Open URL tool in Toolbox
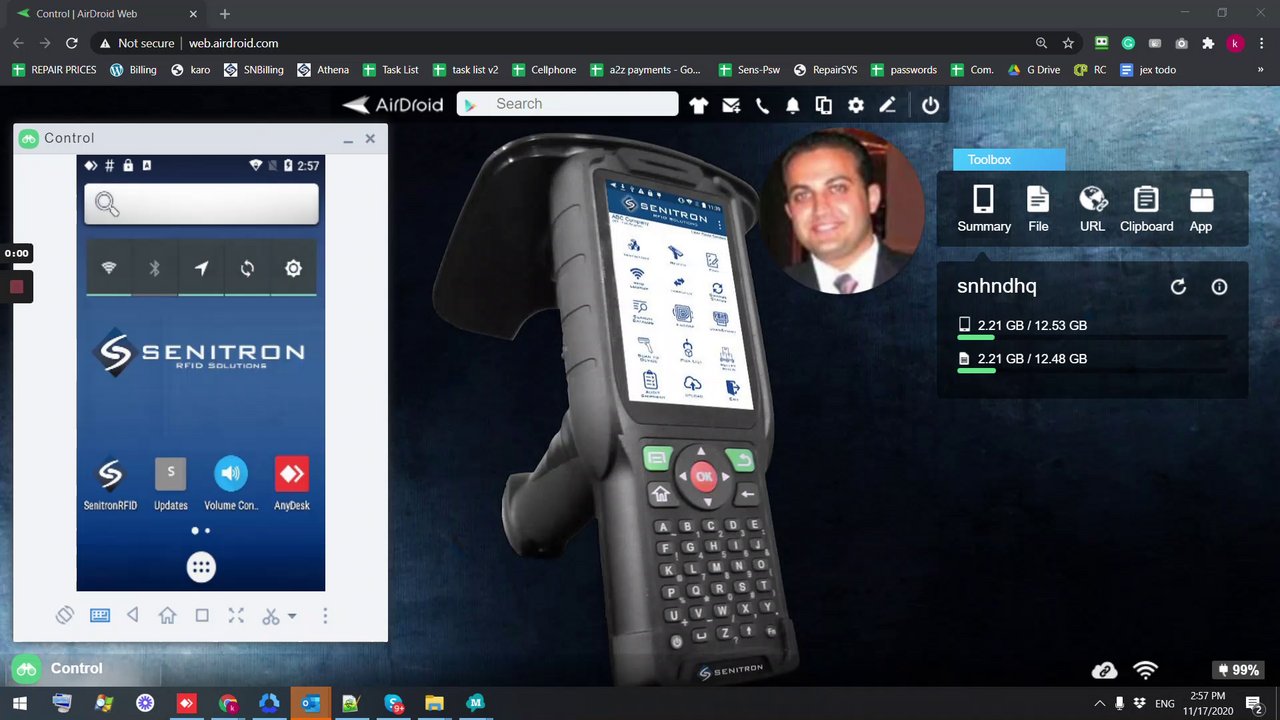 click(1093, 210)
